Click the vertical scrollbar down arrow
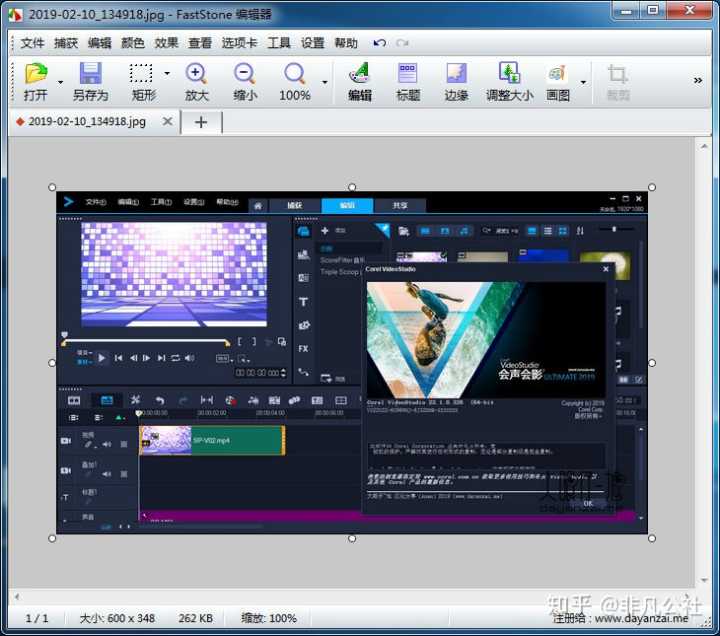The height and width of the screenshot is (636, 720). pyautogui.click(x=704, y=580)
